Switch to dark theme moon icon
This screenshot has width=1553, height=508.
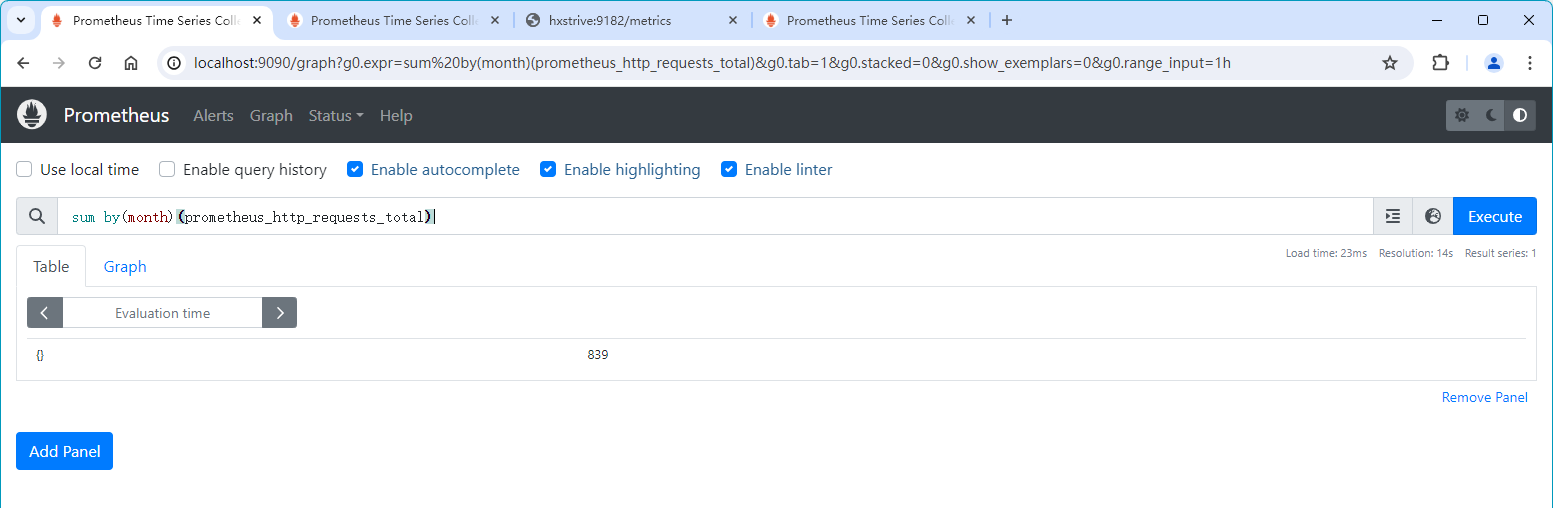pos(1491,115)
